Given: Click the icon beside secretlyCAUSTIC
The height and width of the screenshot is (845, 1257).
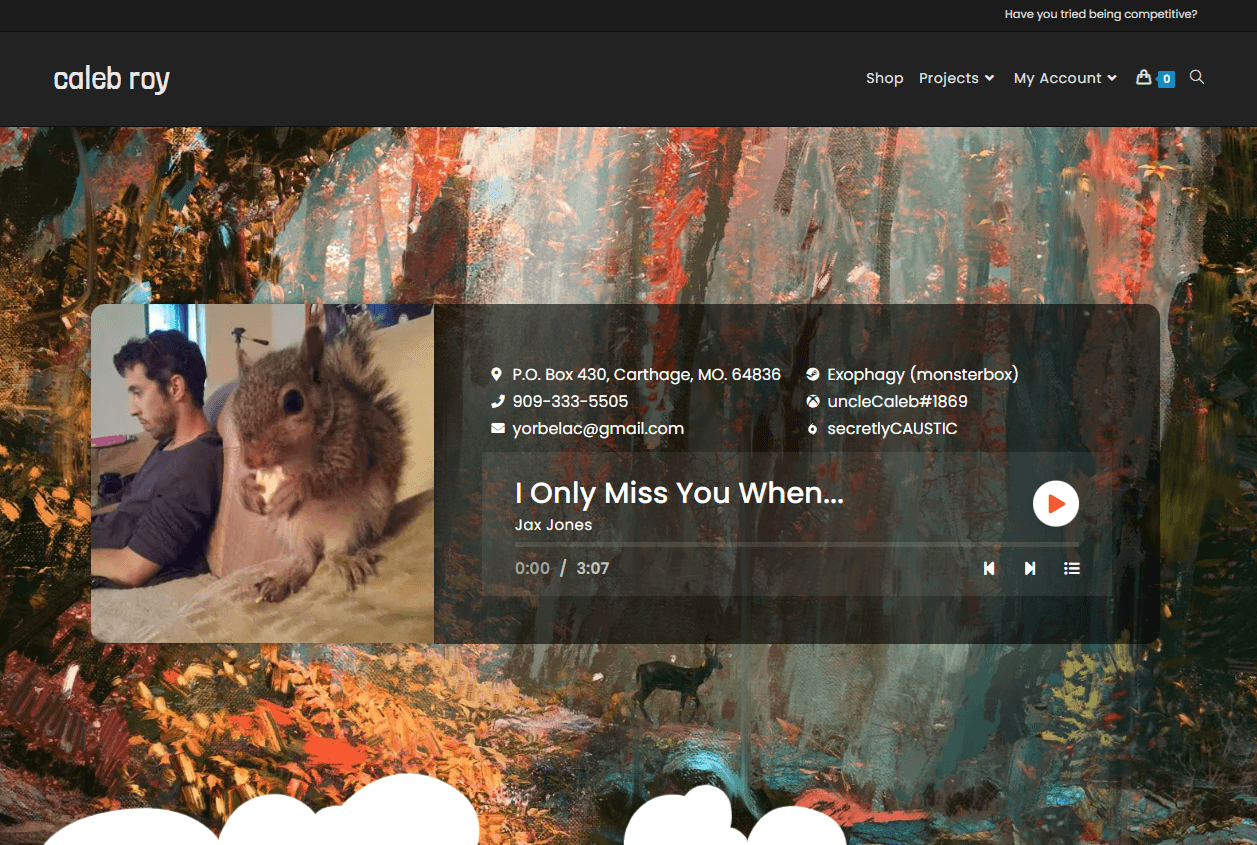Looking at the screenshot, I should tap(813, 429).
